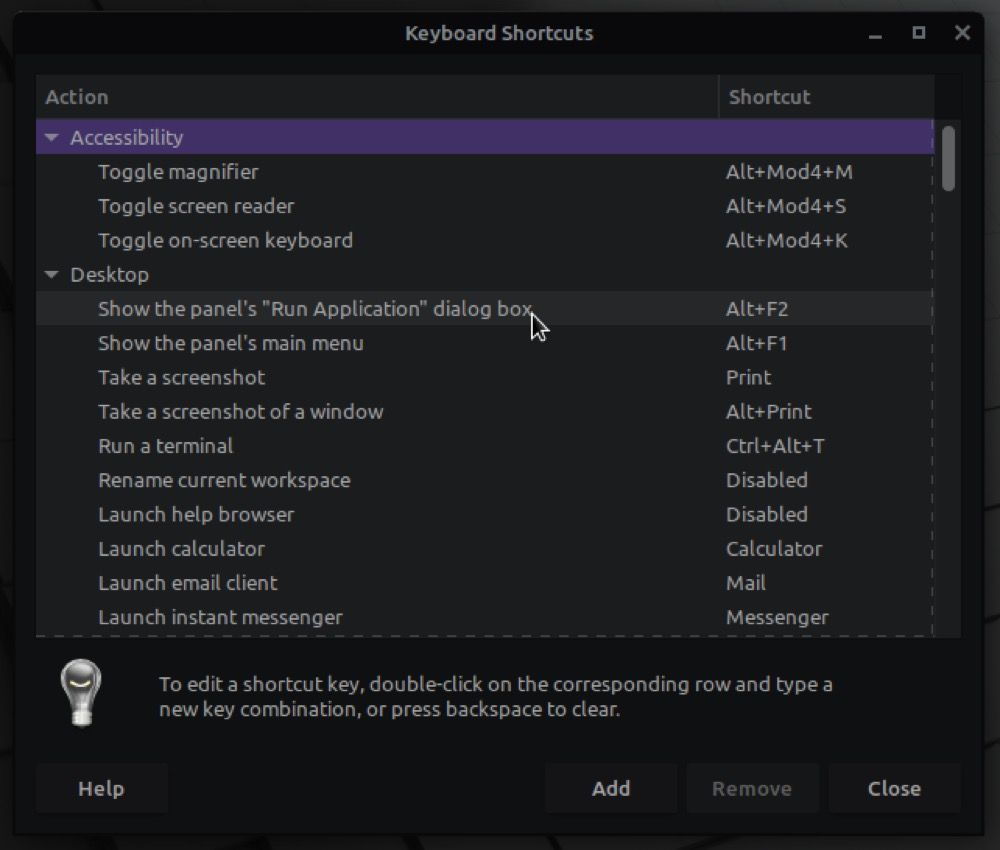Collapse the Accessibility category triangle
The image size is (1000, 850).
(52, 138)
